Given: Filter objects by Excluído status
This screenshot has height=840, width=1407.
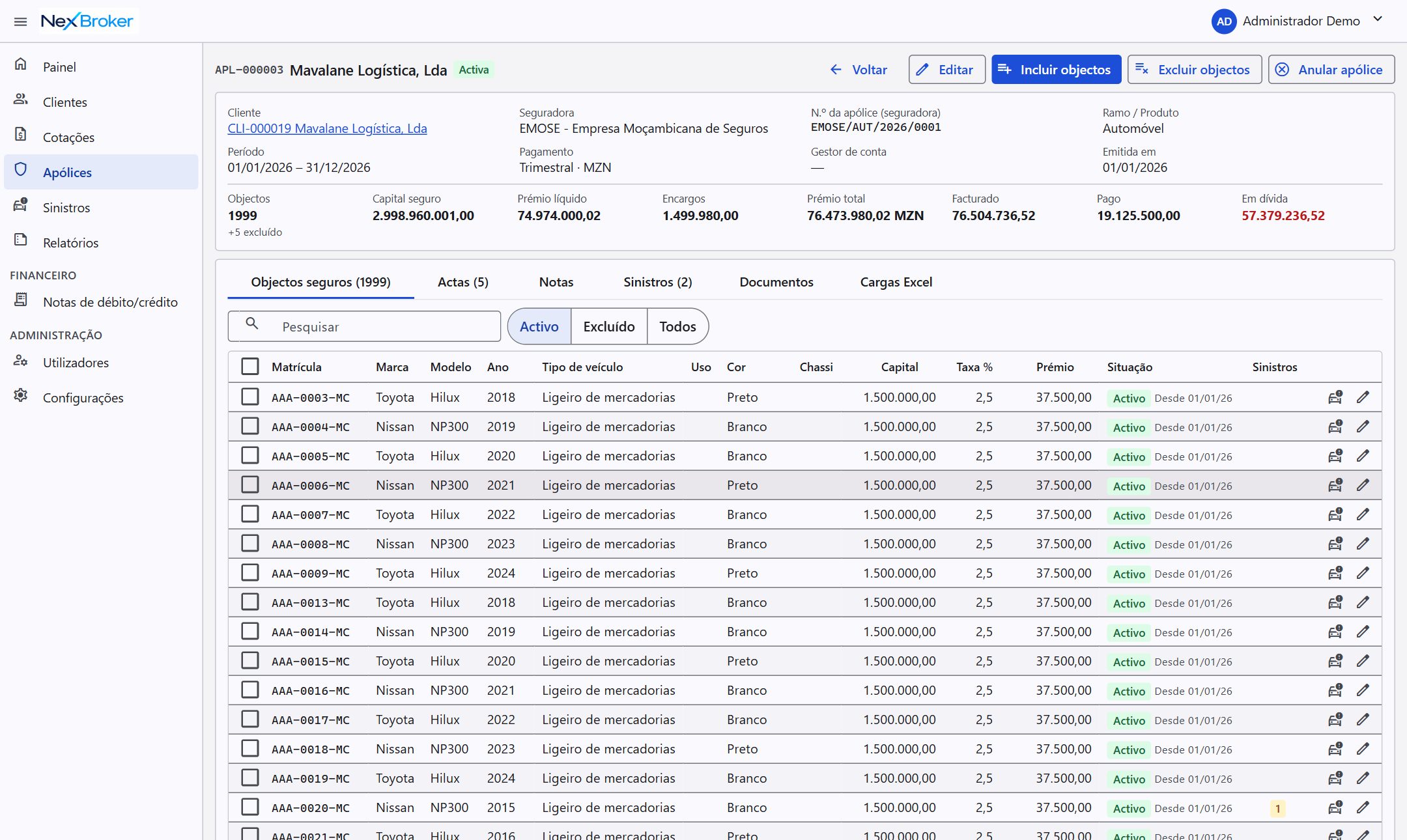Looking at the screenshot, I should pyautogui.click(x=609, y=326).
